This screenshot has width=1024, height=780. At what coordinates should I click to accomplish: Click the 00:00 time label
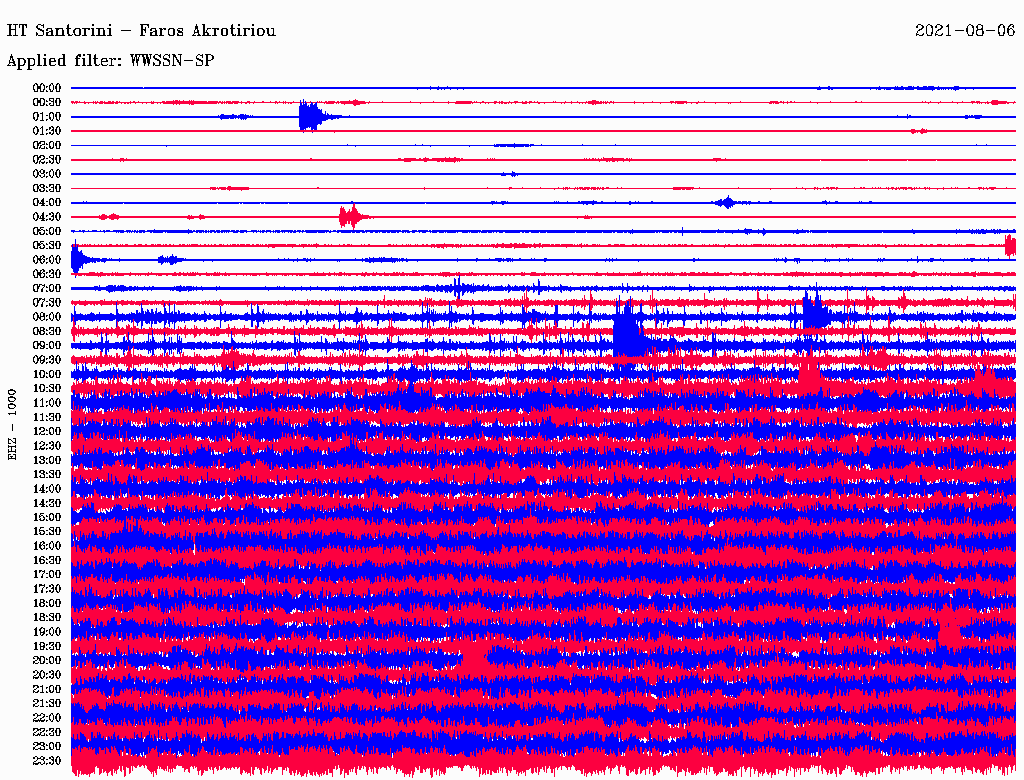tap(47, 88)
